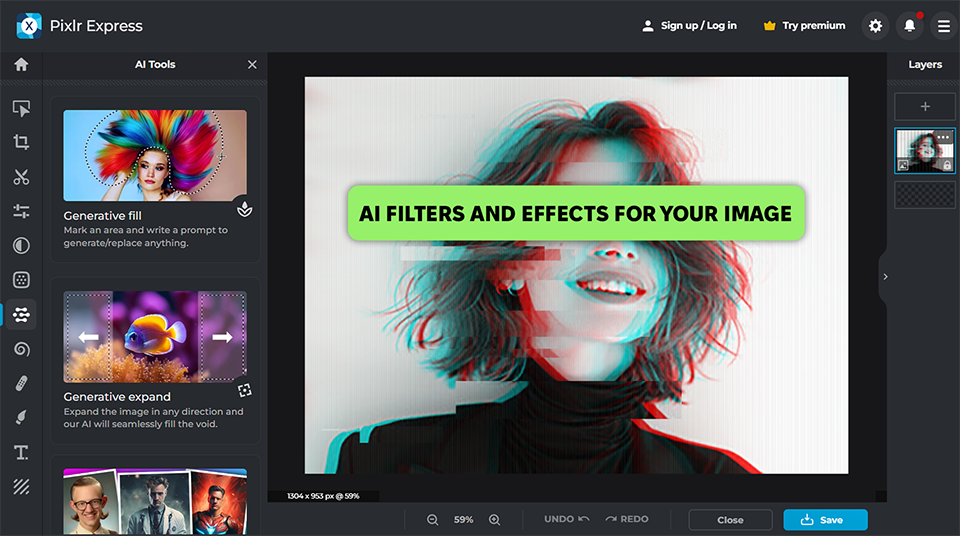Image resolution: width=960 pixels, height=536 pixels.
Task: Select the Heal bandage tool
Action: point(21,383)
